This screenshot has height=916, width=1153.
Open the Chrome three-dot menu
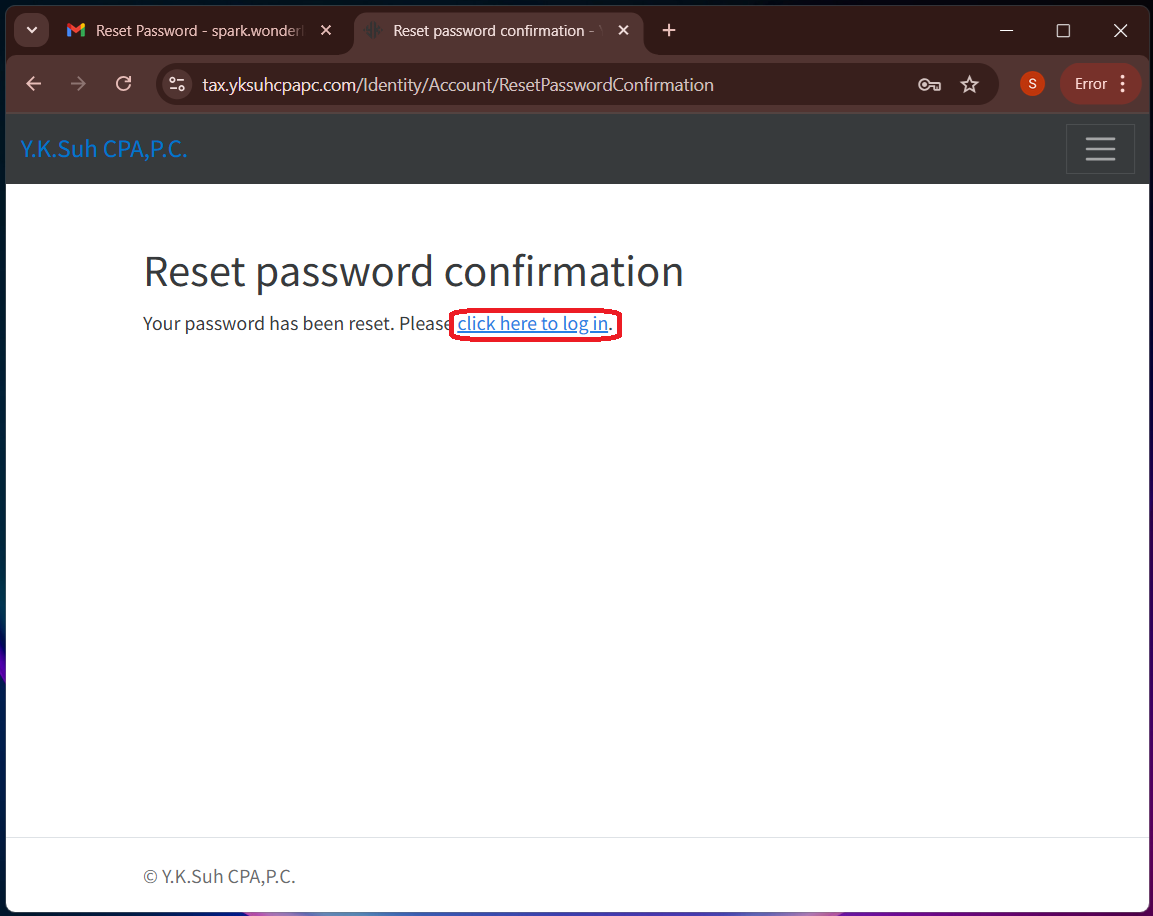tap(1123, 84)
